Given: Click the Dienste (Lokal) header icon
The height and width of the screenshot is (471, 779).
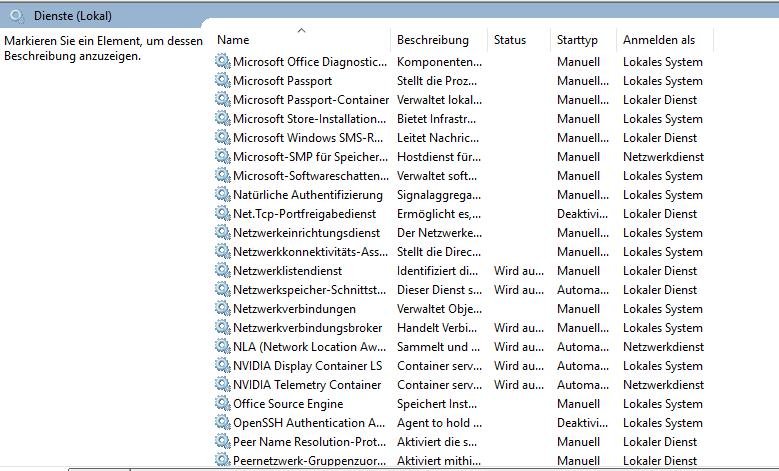Looking at the screenshot, I should (16, 16).
